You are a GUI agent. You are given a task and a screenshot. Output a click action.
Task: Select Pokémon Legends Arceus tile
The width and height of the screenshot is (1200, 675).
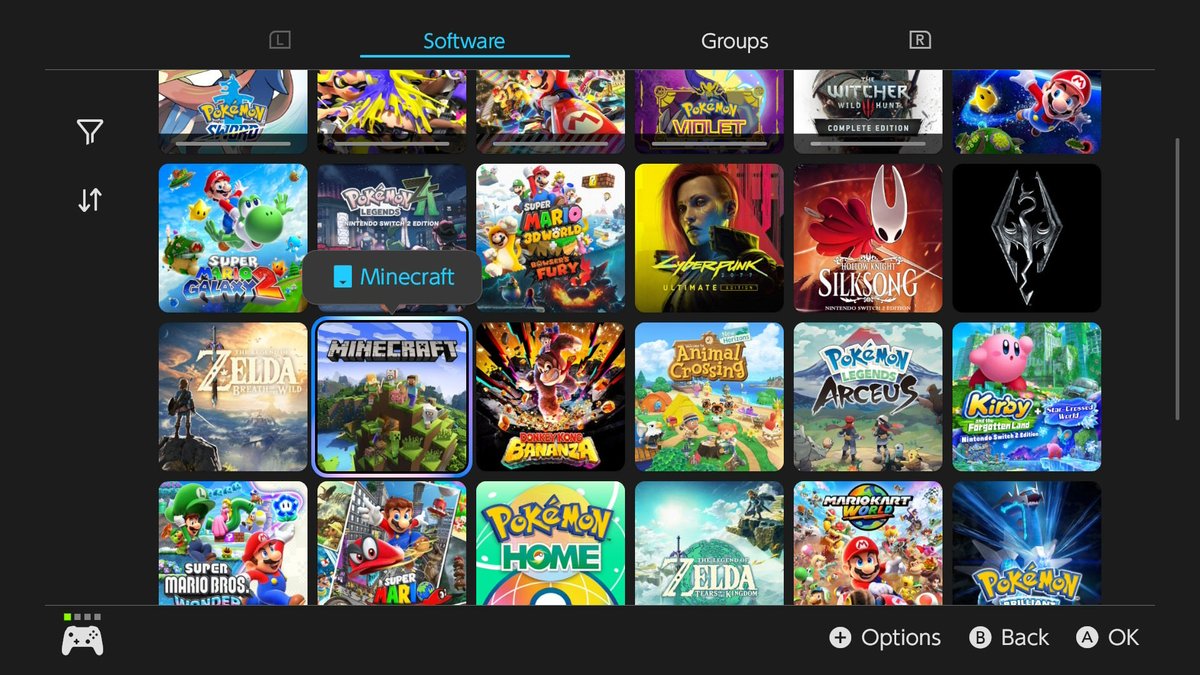pyautogui.click(x=868, y=397)
